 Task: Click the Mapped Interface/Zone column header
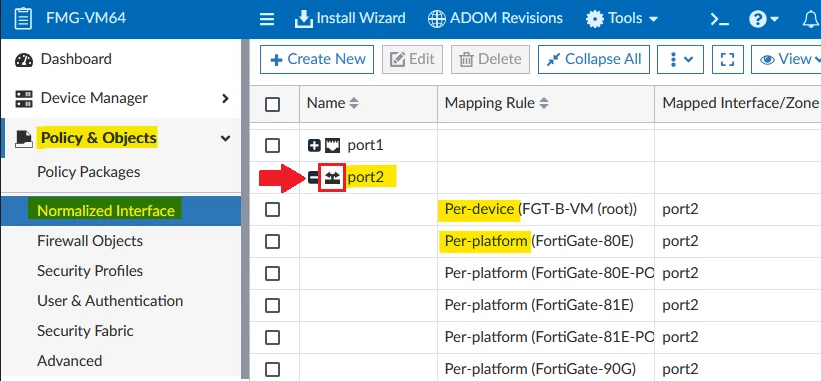click(x=740, y=103)
